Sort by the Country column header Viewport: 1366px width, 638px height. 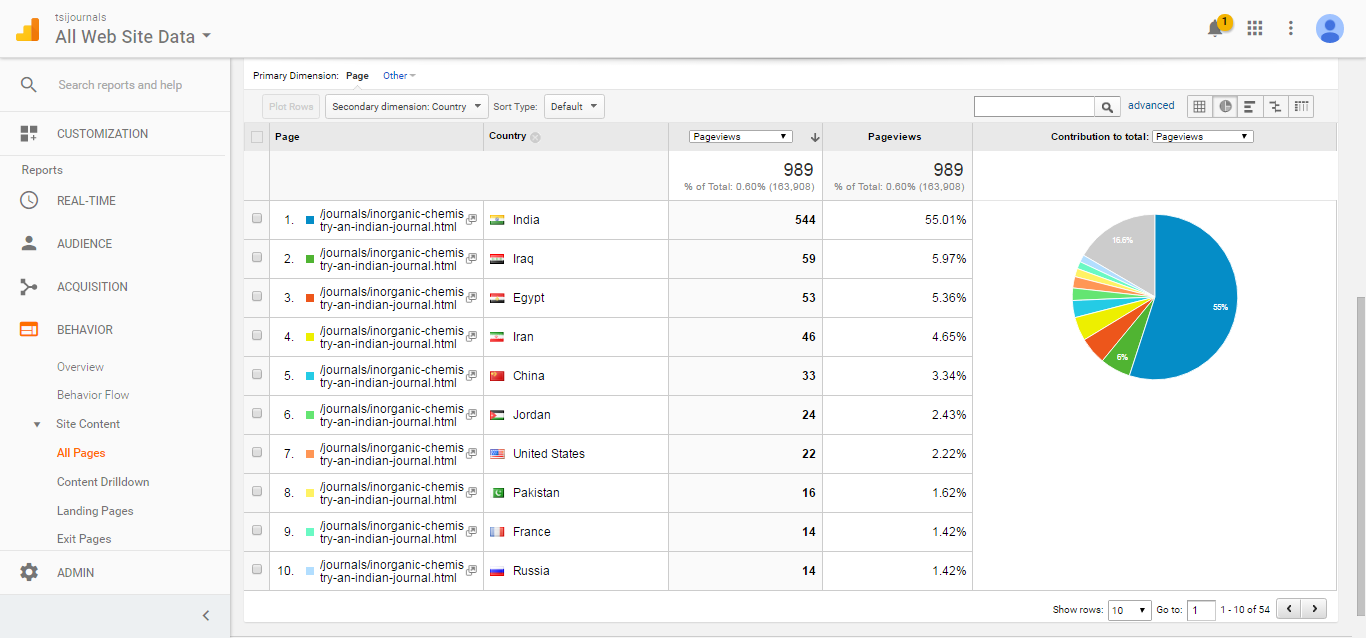pos(507,136)
